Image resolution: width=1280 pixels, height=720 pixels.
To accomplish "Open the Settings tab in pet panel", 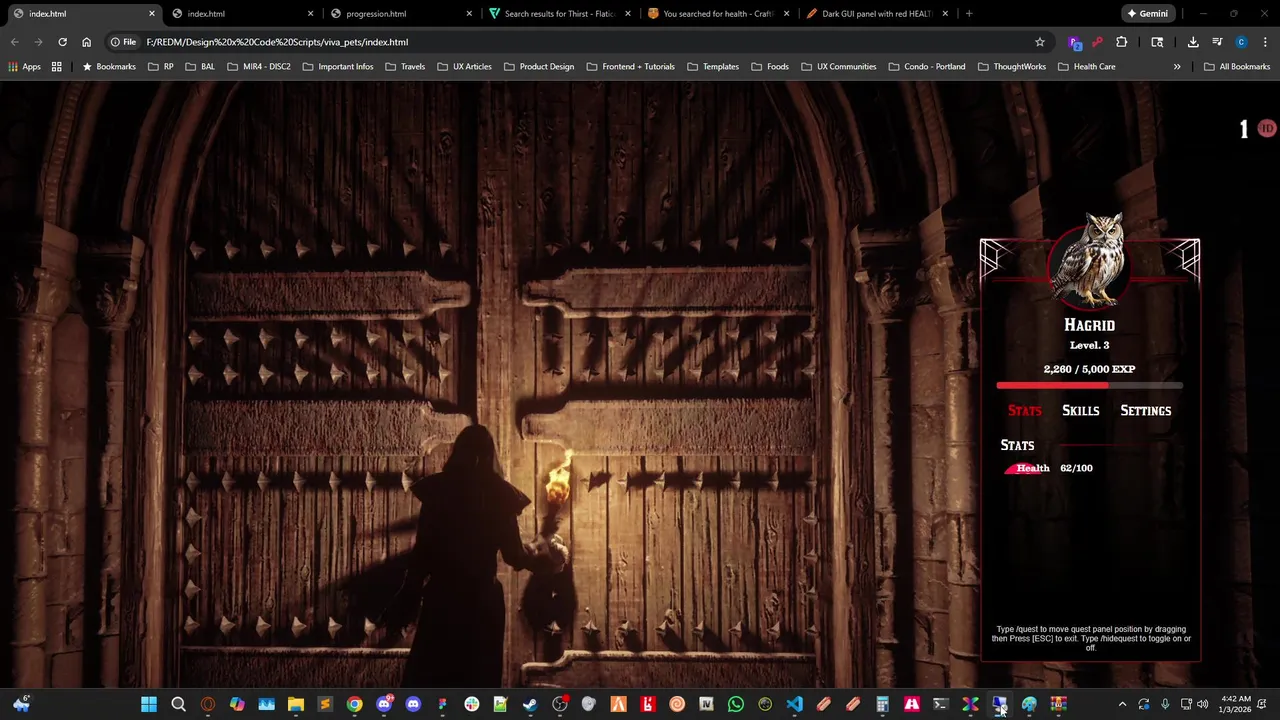I will 1145,411.
